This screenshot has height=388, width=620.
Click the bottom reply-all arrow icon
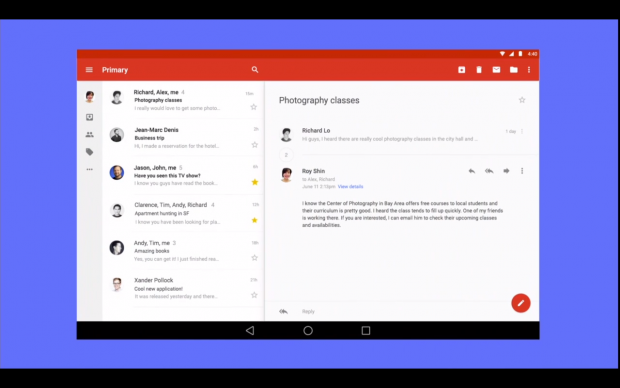[284, 311]
